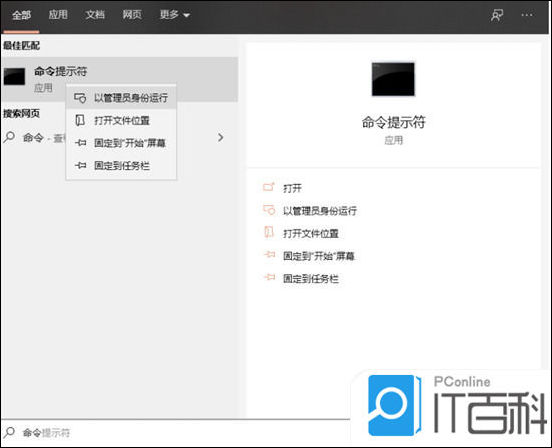
Task: Click the 打开 icon in right pane
Action: tap(269, 187)
